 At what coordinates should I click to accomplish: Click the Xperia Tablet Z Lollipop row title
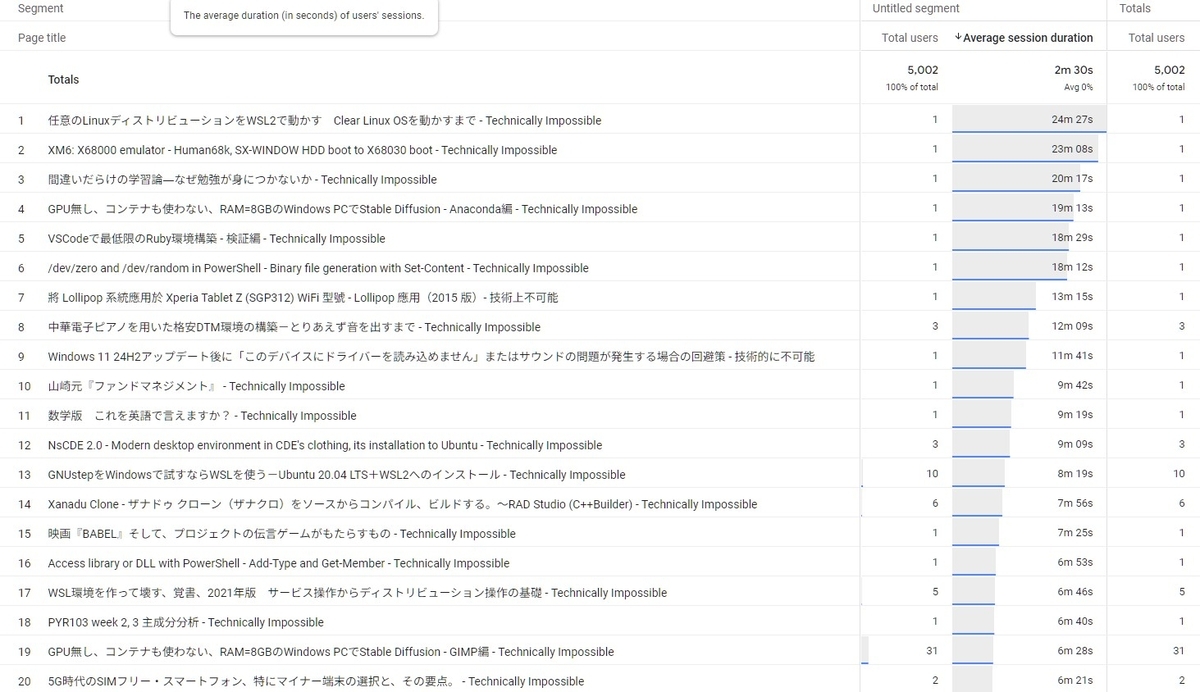[303, 297]
